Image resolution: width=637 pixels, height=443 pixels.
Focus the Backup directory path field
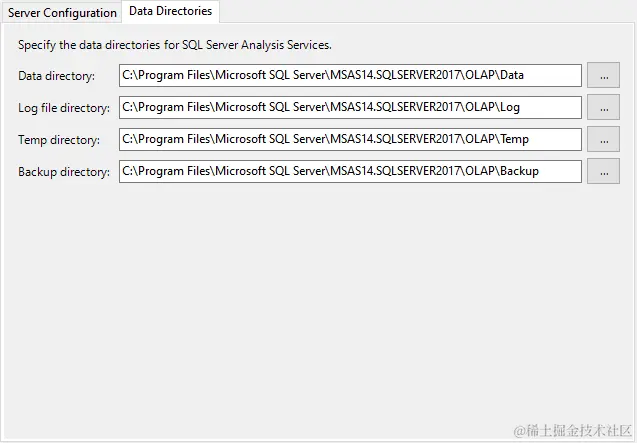pyautogui.click(x=350, y=172)
